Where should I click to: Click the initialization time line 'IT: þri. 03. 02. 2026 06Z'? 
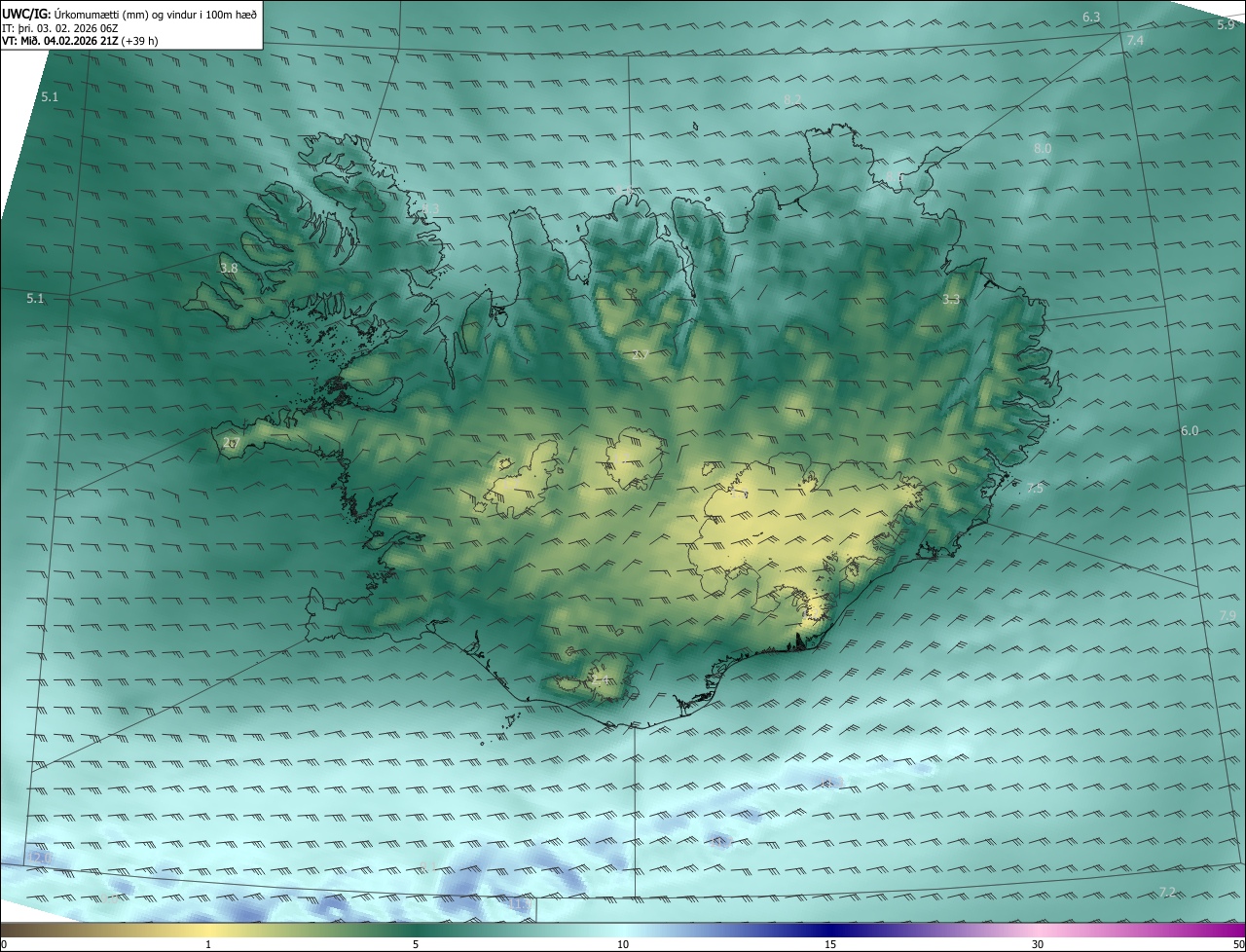60,27
